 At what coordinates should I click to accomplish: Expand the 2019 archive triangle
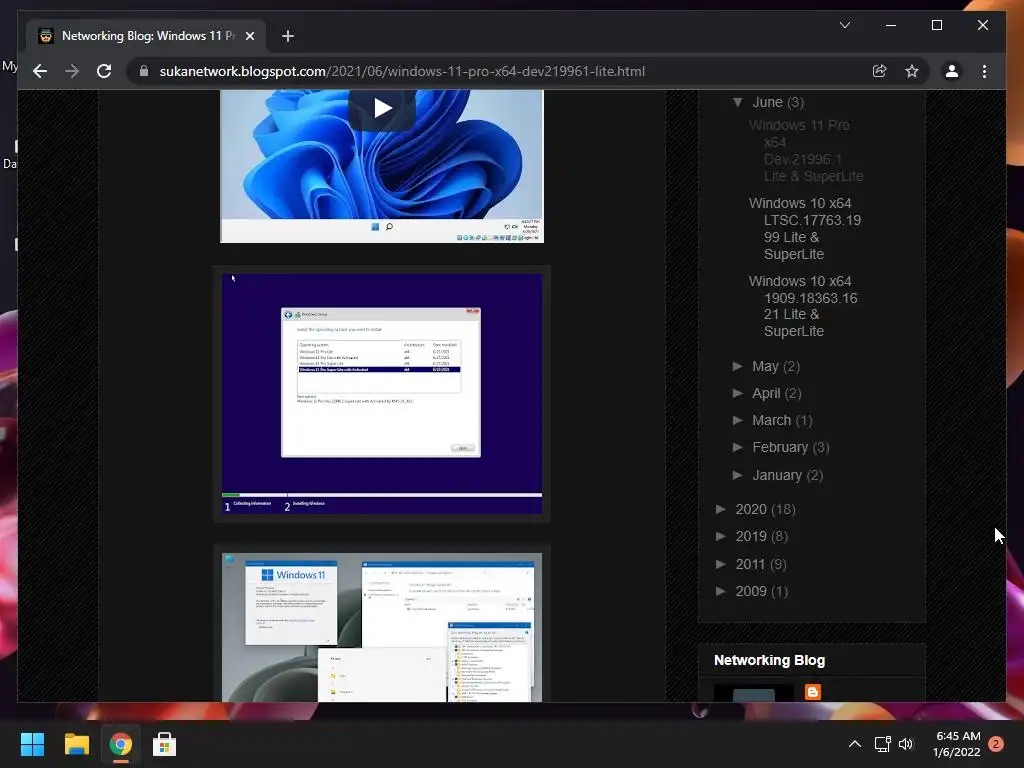pos(721,536)
